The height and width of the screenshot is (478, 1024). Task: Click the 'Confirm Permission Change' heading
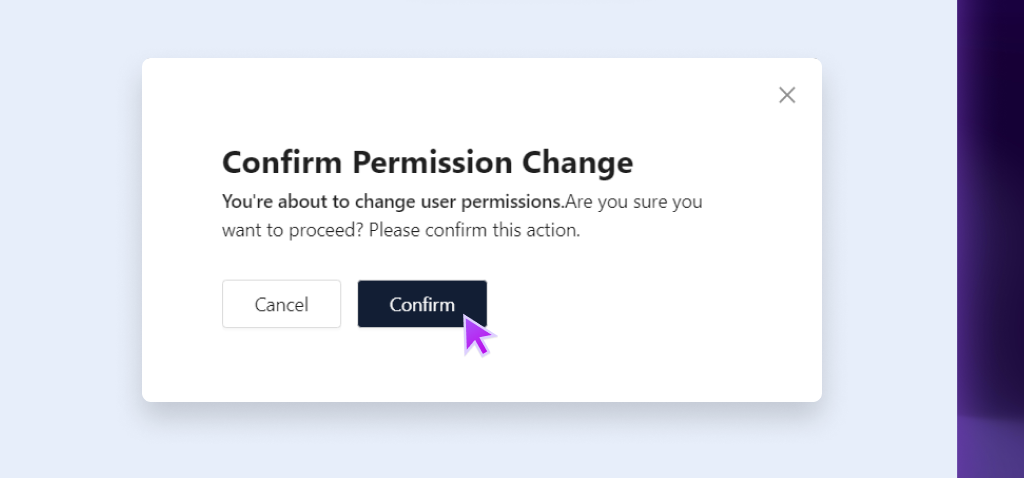(x=427, y=162)
